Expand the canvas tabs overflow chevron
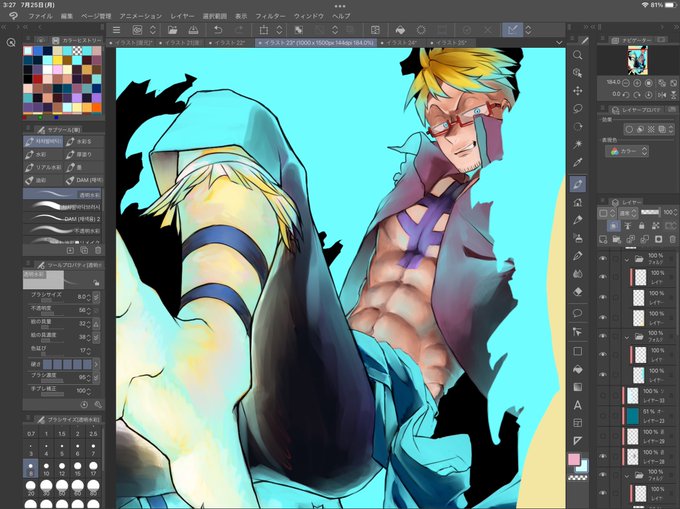Viewport: 680px width, 509px height. pyautogui.click(x=559, y=42)
